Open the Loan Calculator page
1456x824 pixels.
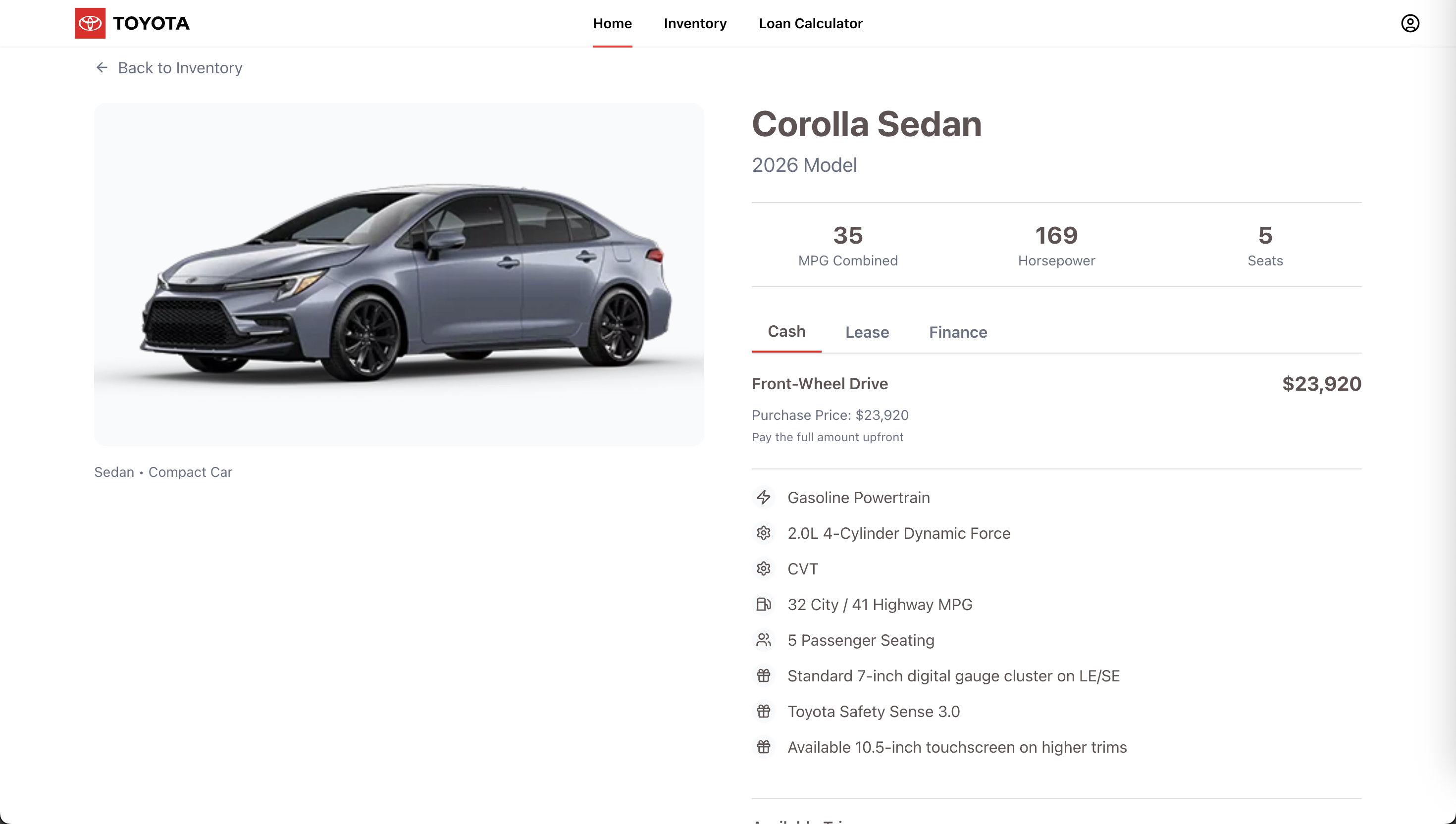click(x=810, y=23)
